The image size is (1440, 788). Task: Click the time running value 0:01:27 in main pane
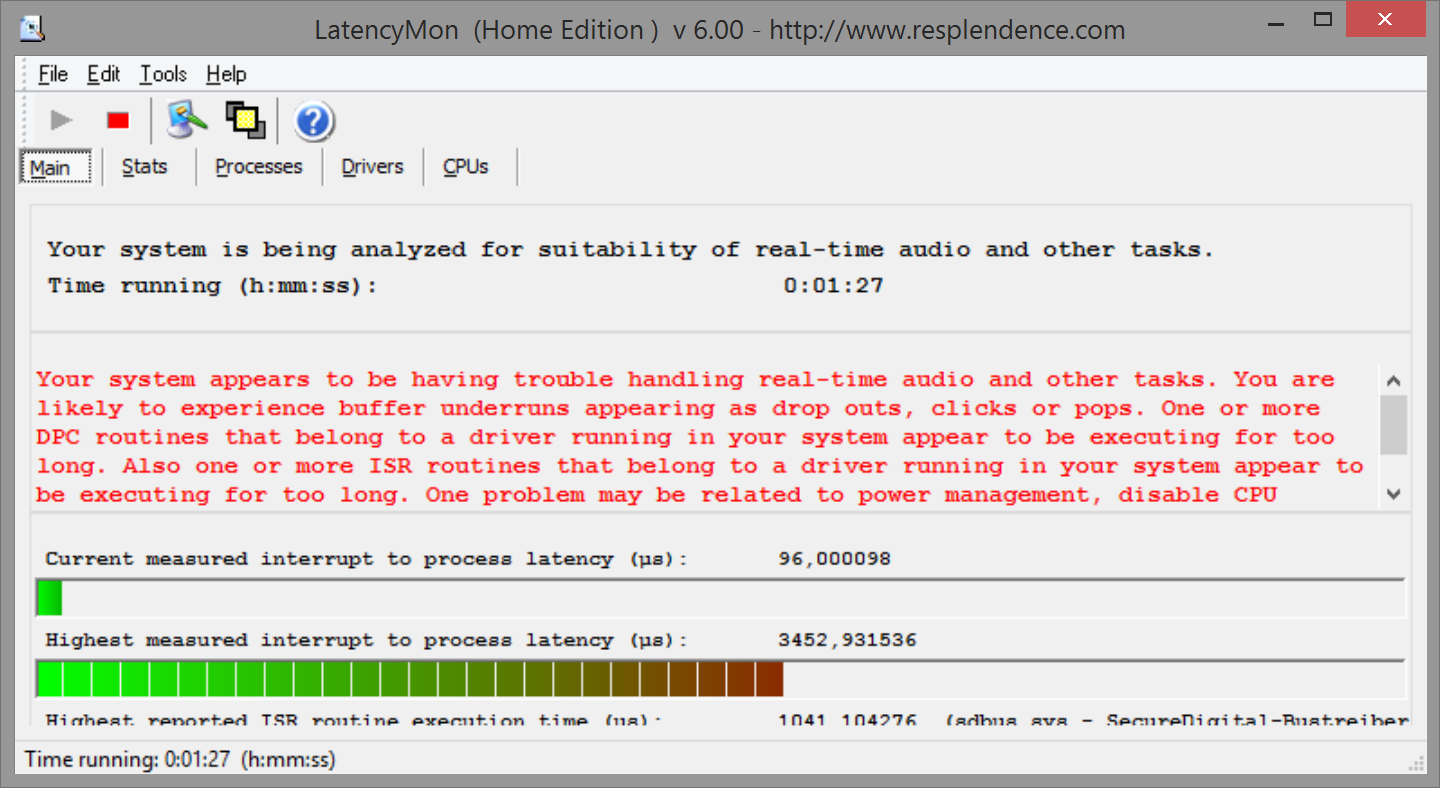click(x=833, y=286)
